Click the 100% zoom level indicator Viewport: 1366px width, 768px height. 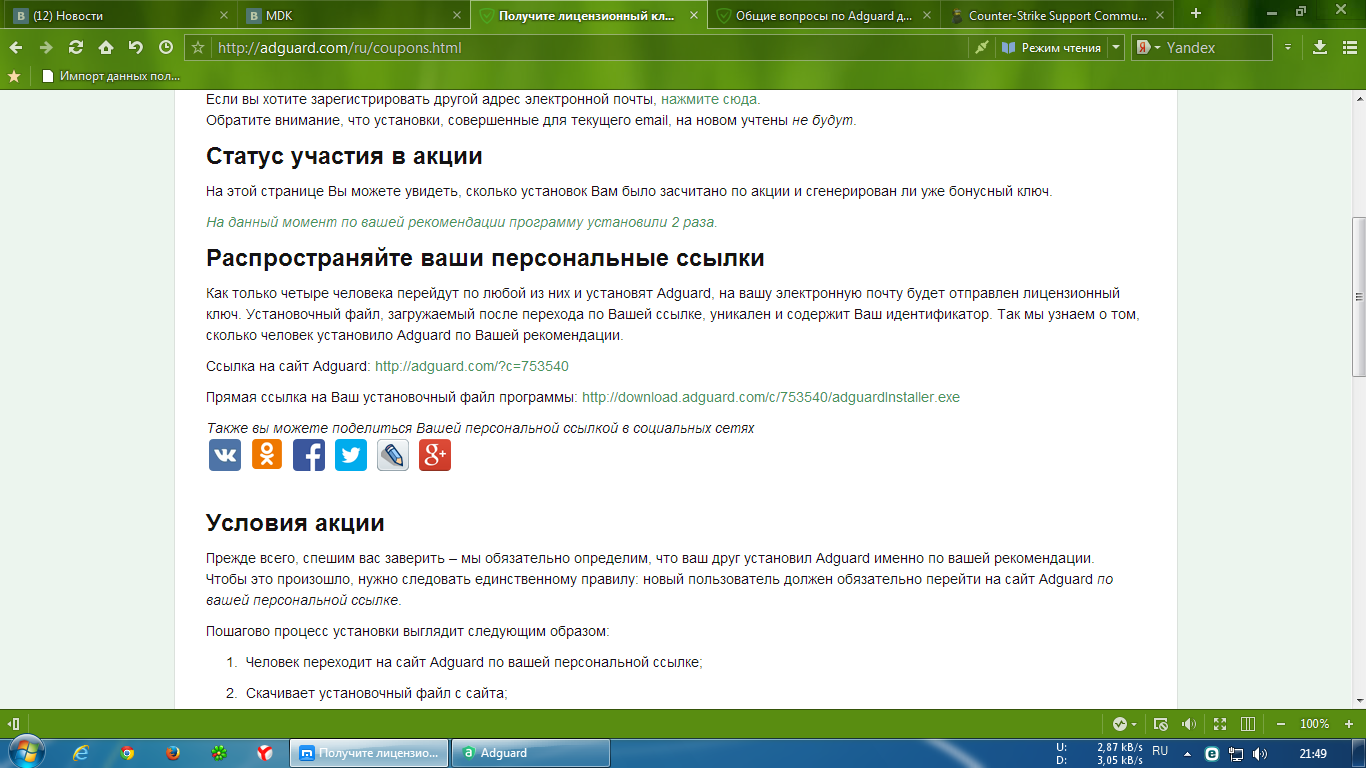(1314, 723)
